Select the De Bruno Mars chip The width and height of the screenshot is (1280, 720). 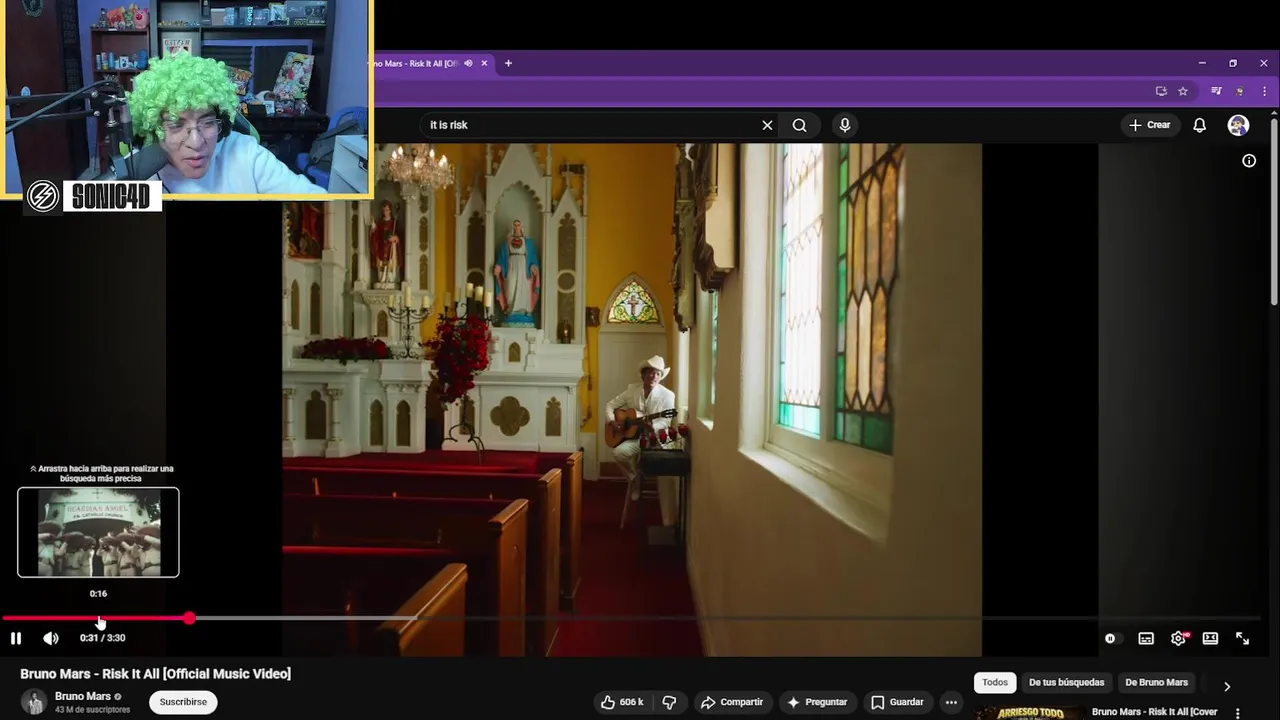point(1156,683)
